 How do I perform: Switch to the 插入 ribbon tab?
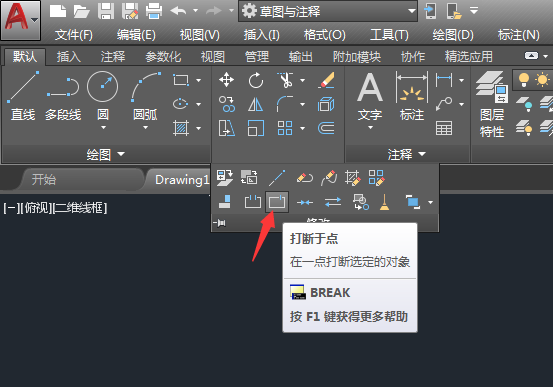click(69, 56)
